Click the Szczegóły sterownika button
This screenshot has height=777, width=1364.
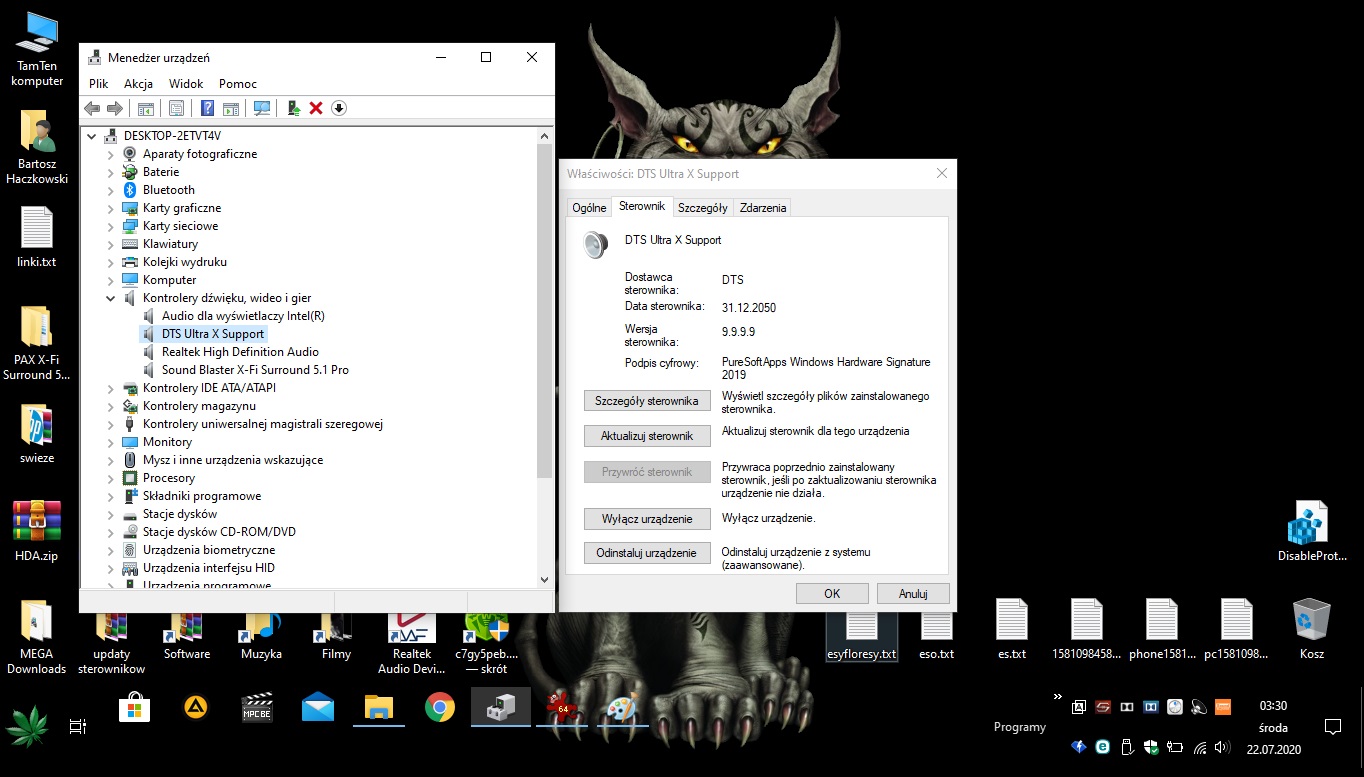pyautogui.click(x=647, y=401)
